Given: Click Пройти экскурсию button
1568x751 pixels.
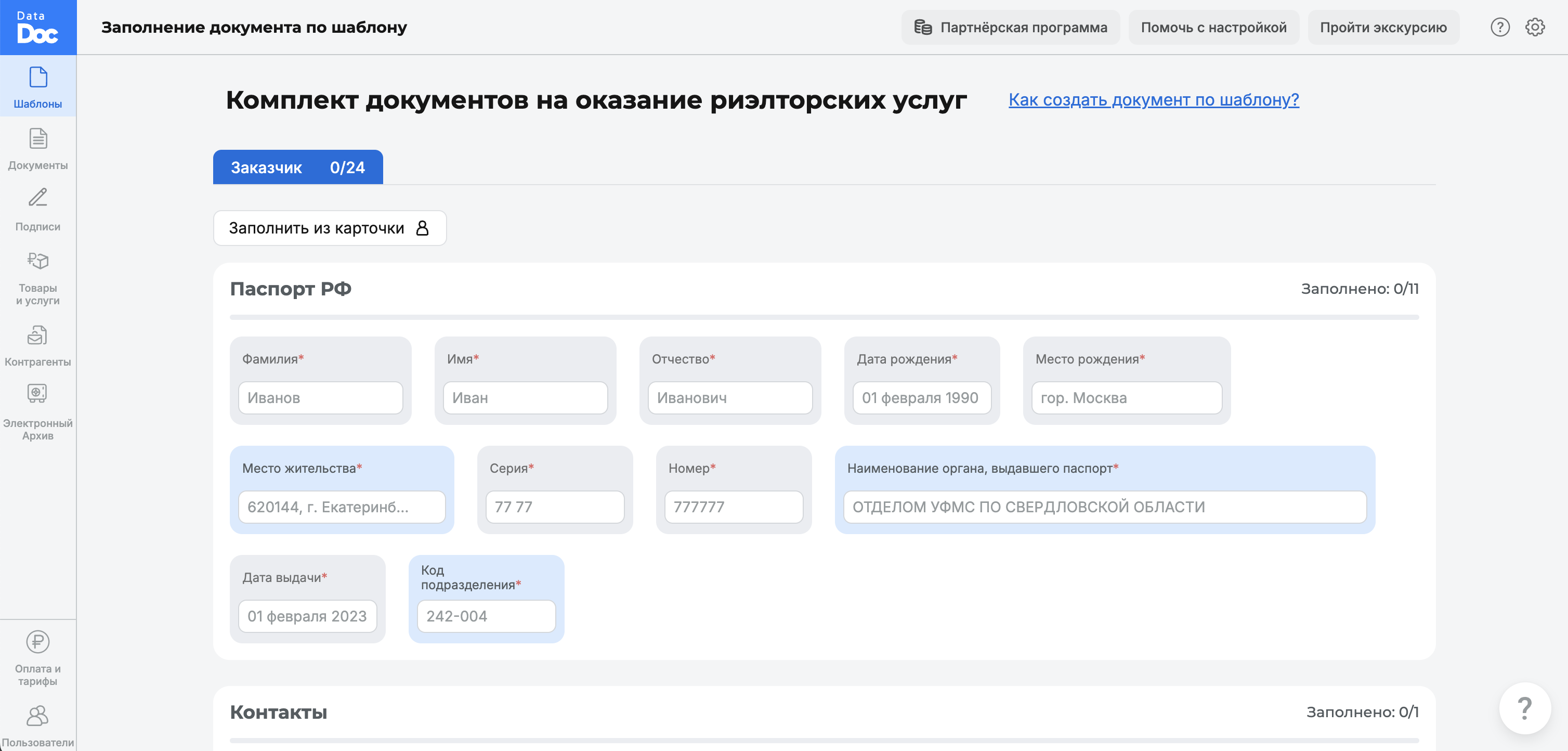Looking at the screenshot, I should (1382, 27).
